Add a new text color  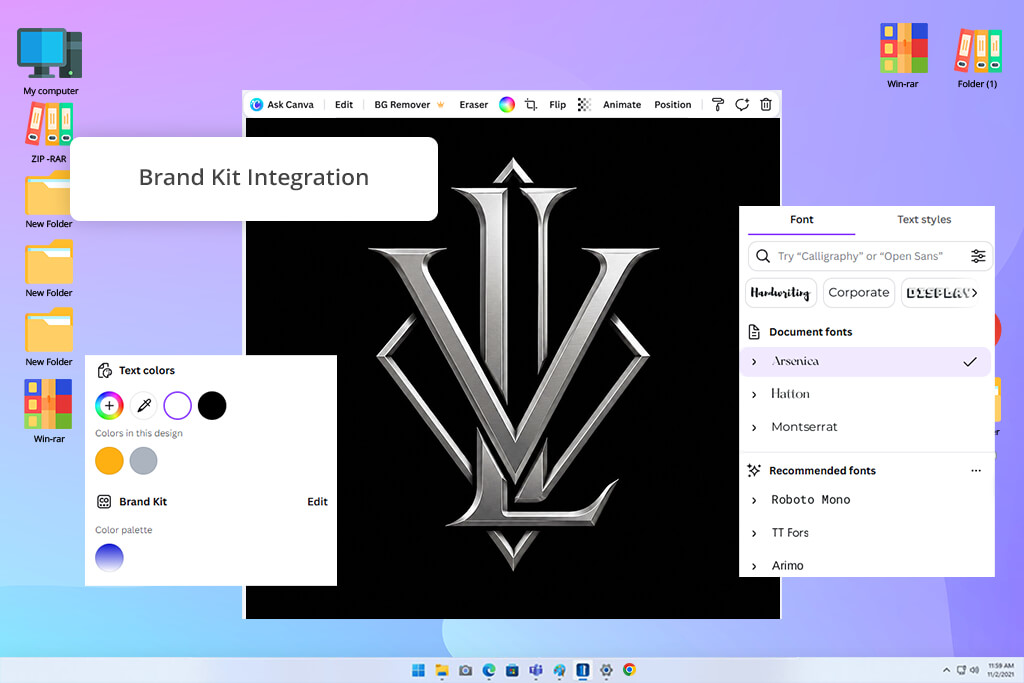[109, 405]
